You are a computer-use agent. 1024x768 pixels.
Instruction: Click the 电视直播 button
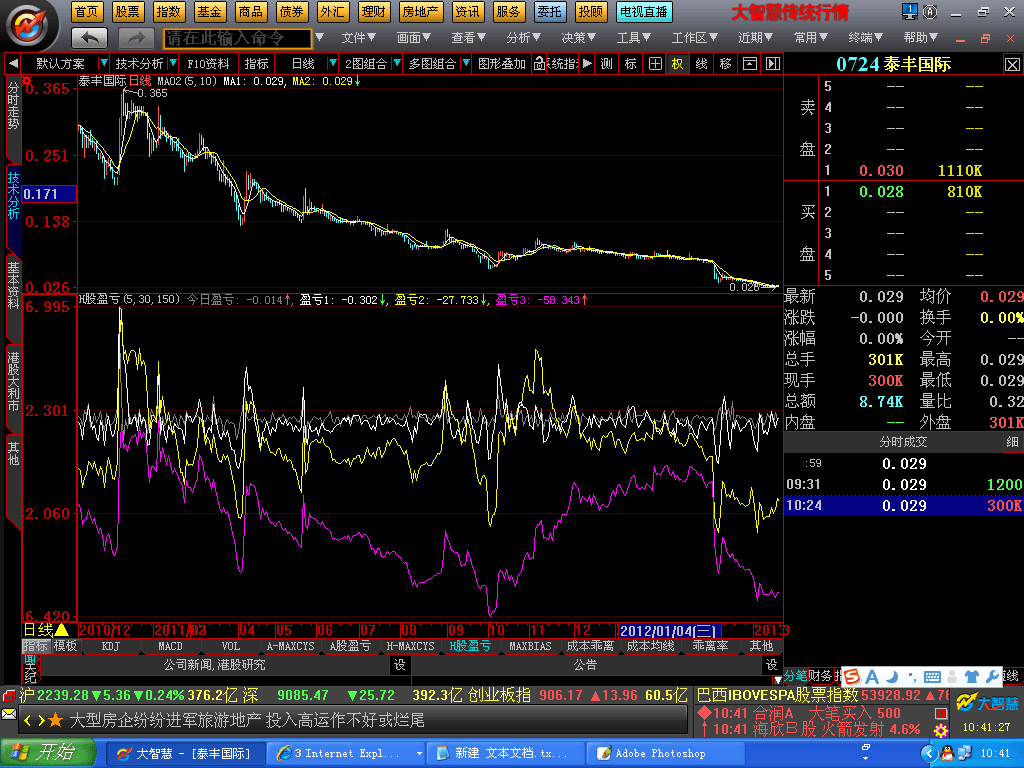(x=643, y=12)
